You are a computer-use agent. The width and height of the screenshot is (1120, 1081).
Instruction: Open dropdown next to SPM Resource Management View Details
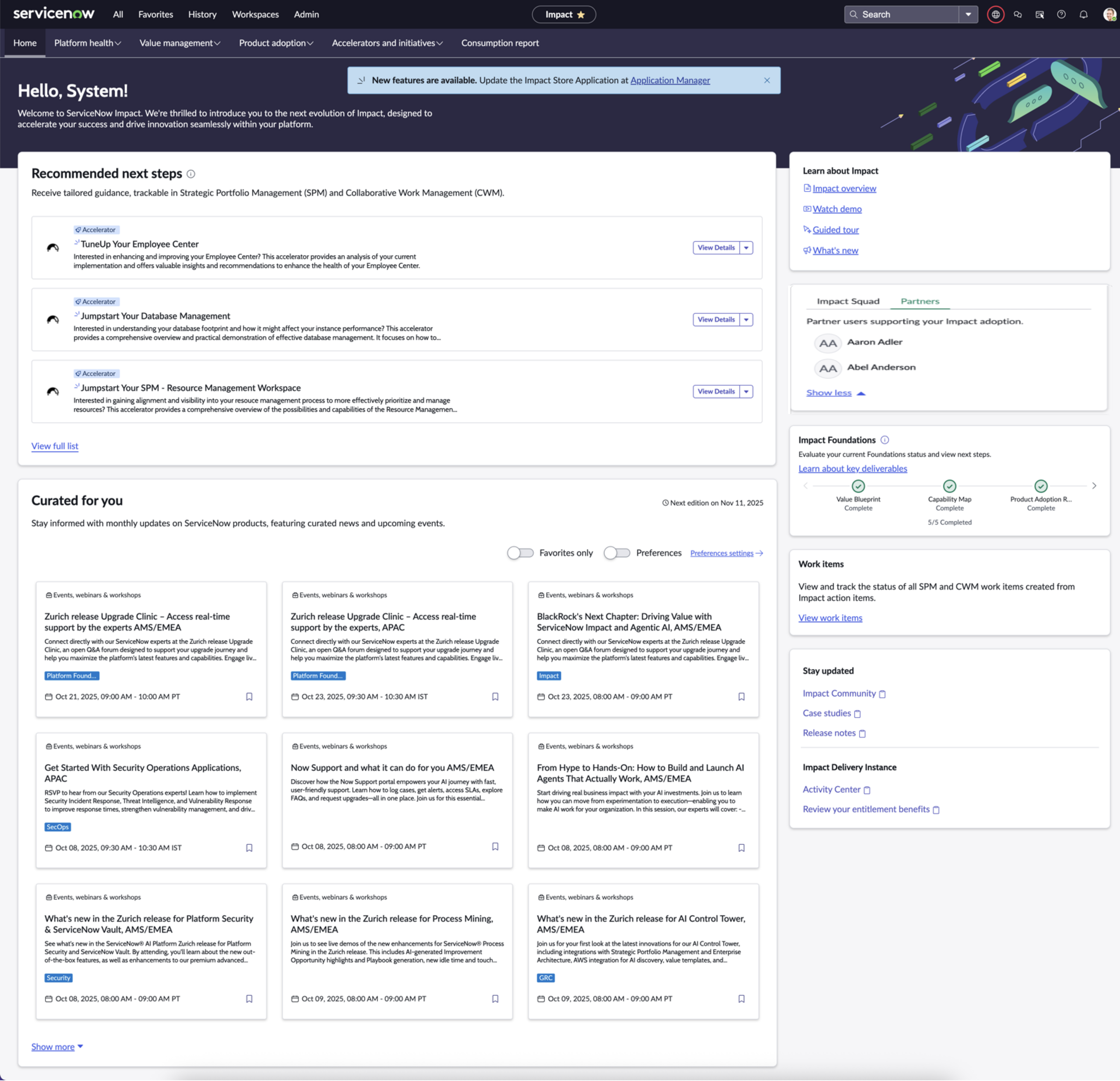click(x=746, y=392)
